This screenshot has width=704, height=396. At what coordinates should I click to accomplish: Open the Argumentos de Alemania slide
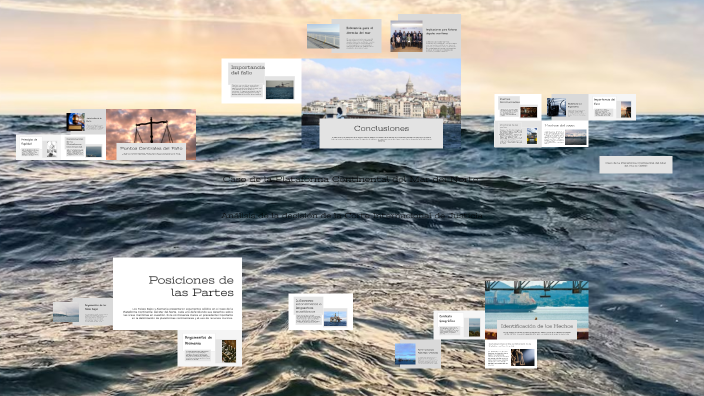pos(210,348)
